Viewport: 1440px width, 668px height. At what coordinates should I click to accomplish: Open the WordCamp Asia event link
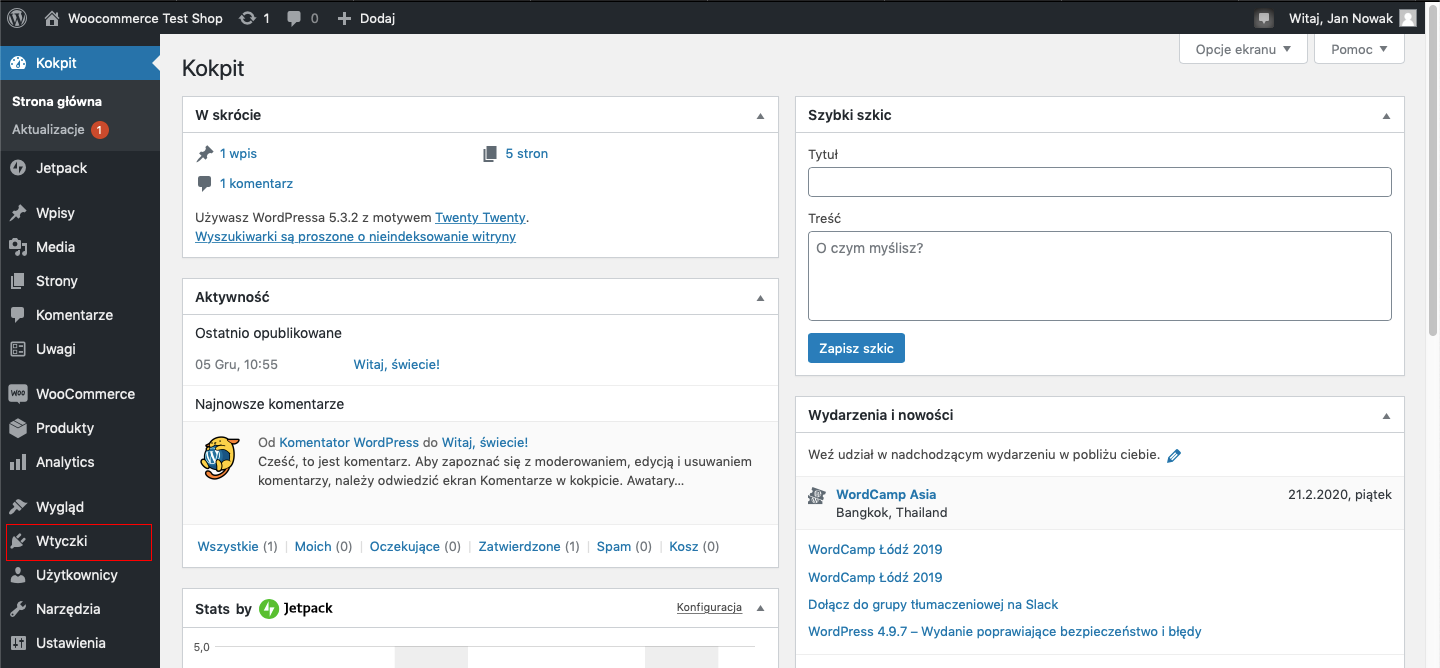coord(886,494)
